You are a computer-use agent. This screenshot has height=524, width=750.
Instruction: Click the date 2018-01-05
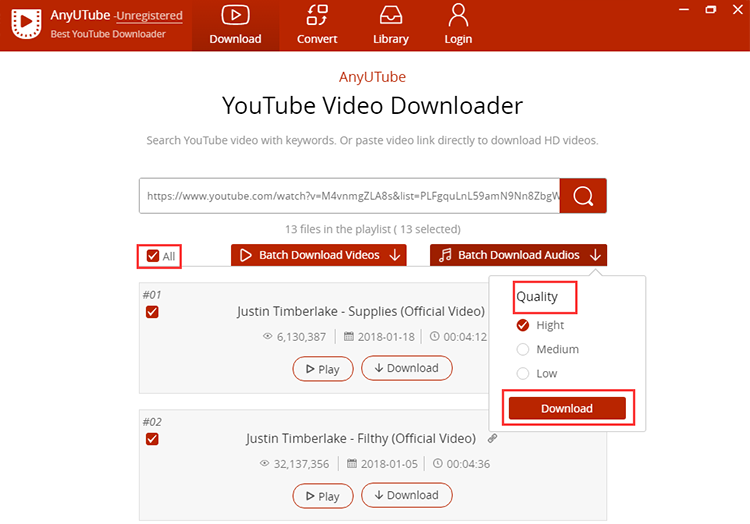pyautogui.click(x=389, y=464)
